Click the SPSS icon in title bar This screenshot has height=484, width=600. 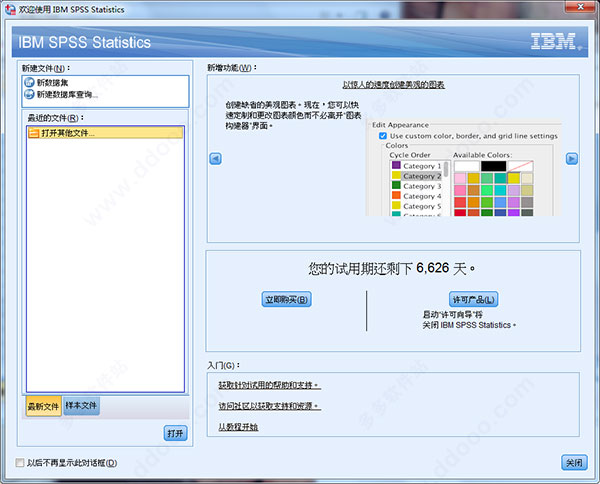(10, 9)
